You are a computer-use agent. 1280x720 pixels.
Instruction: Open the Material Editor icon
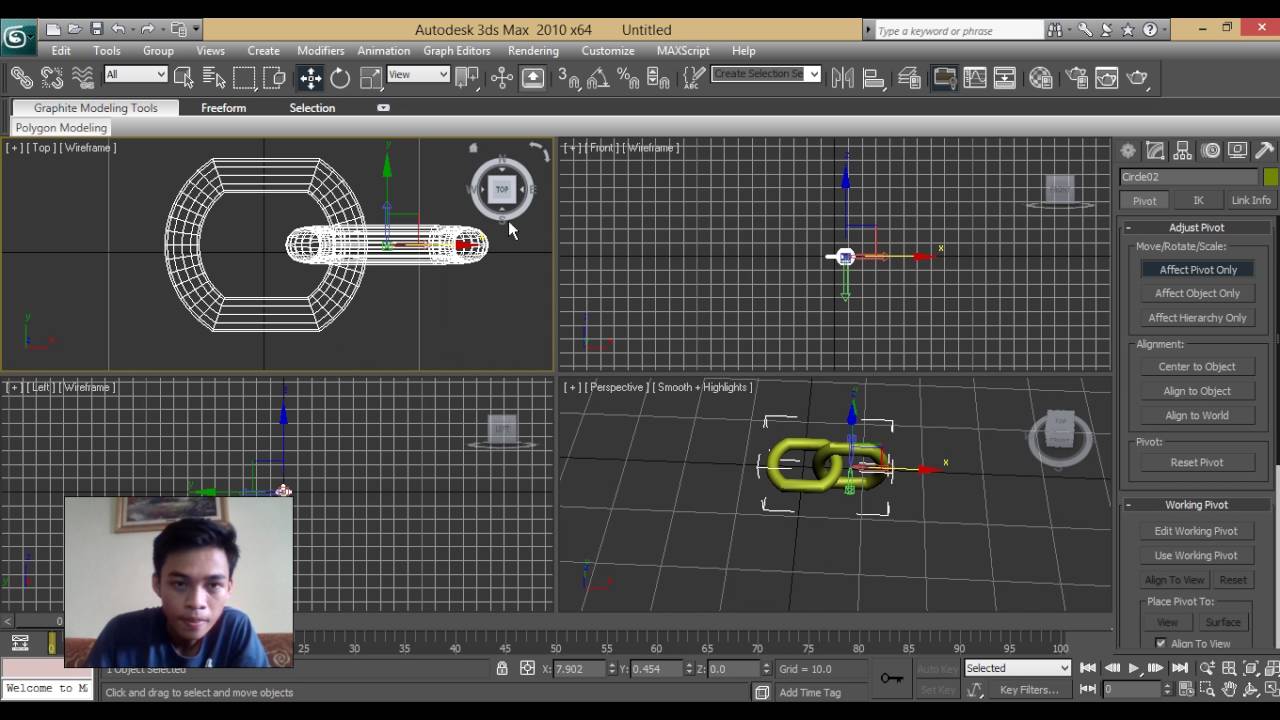click(1041, 77)
